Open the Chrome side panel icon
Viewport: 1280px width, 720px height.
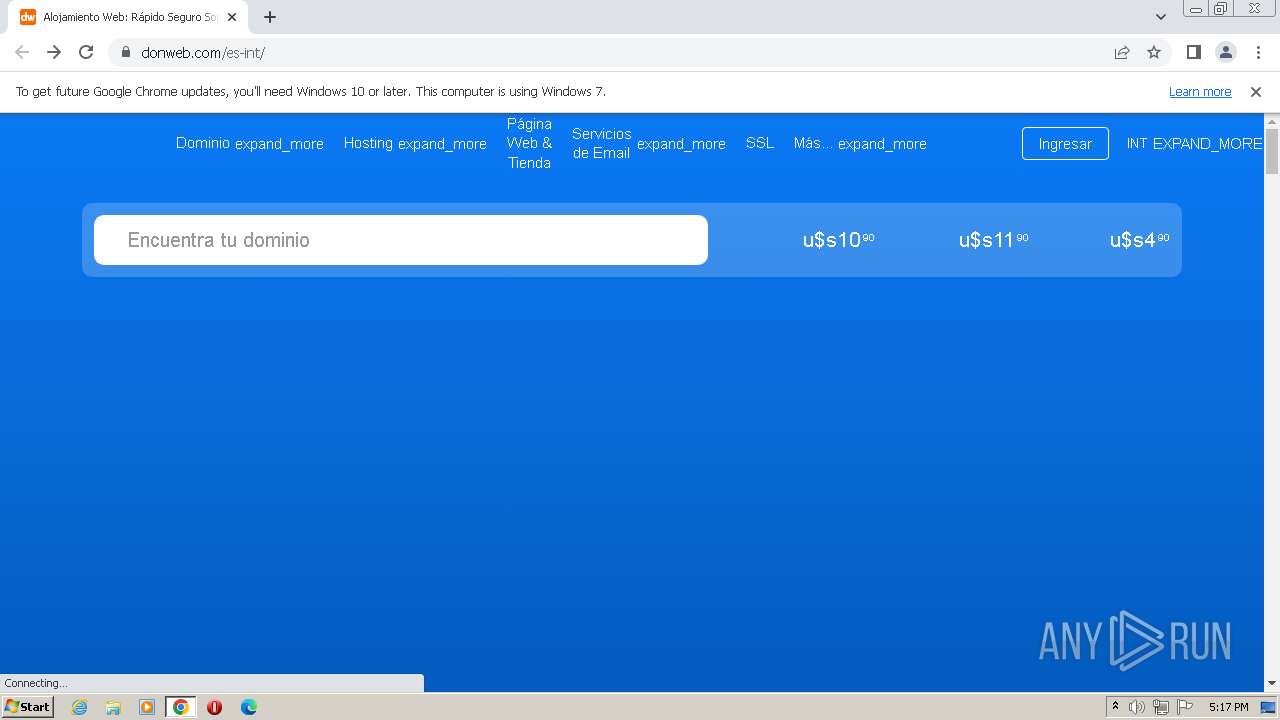[1193, 52]
